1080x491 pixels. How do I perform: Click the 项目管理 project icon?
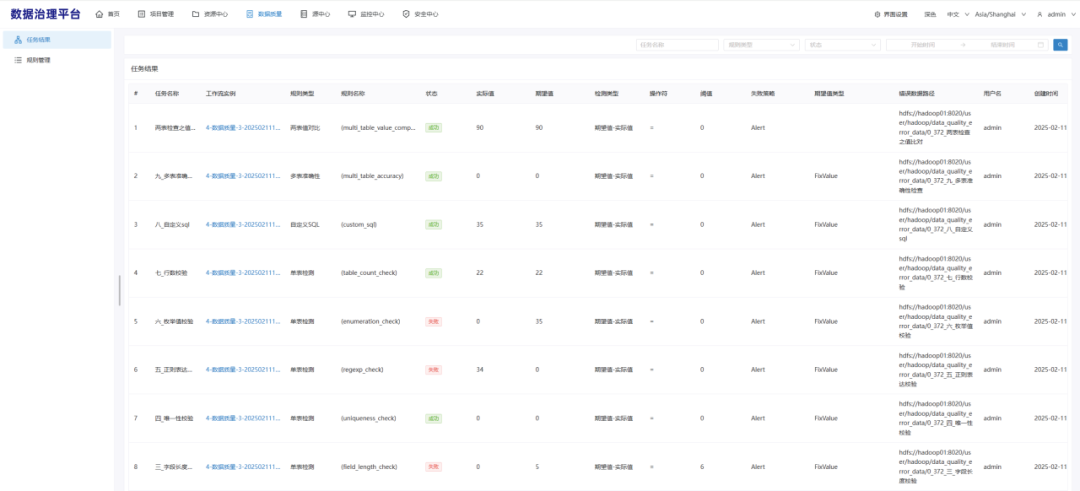tap(142, 14)
